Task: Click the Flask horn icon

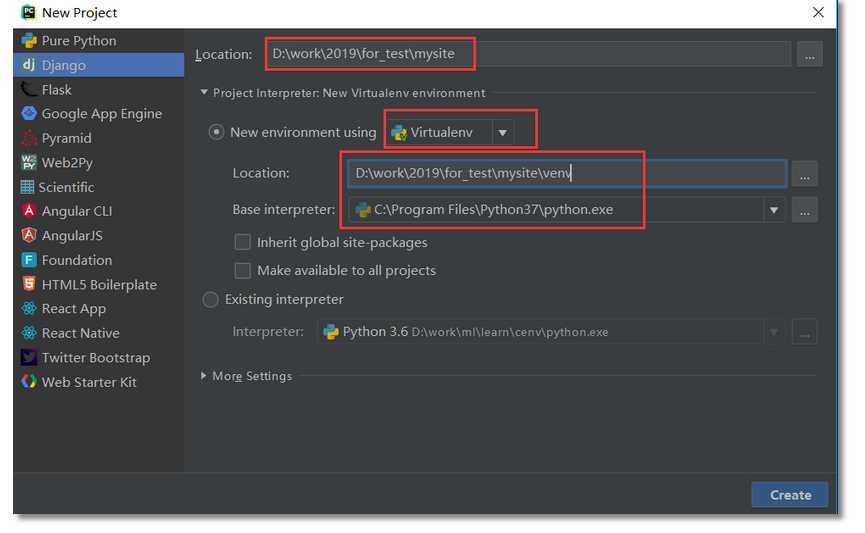Action: (29, 89)
